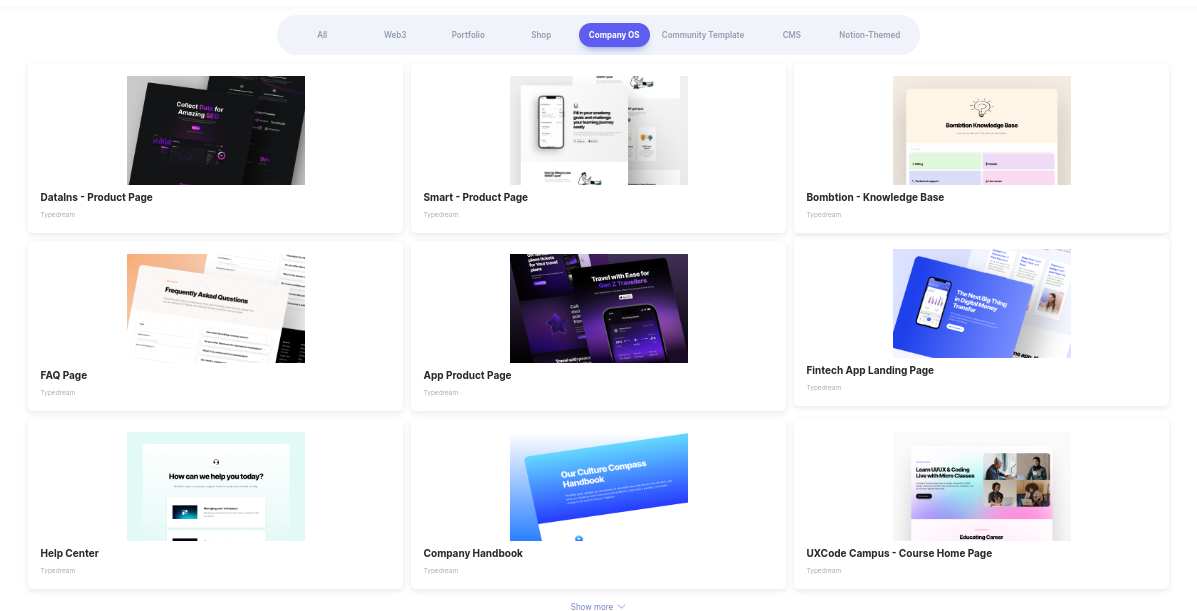The height and width of the screenshot is (611, 1197).
Task: Click the DataIns - Product Page title
Action: click(96, 197)
